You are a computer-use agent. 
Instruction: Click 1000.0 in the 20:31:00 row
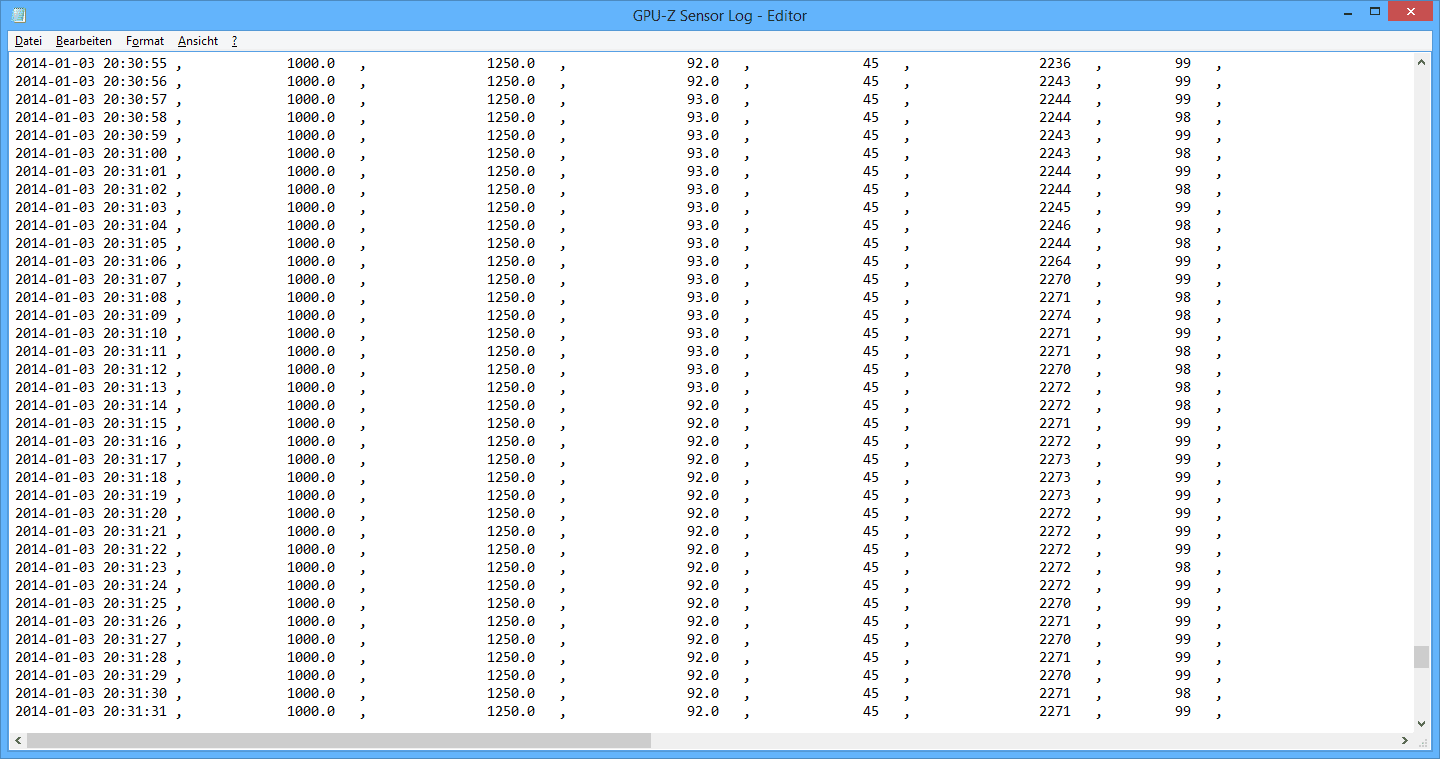pyautogui.click(x=311, y=153)
